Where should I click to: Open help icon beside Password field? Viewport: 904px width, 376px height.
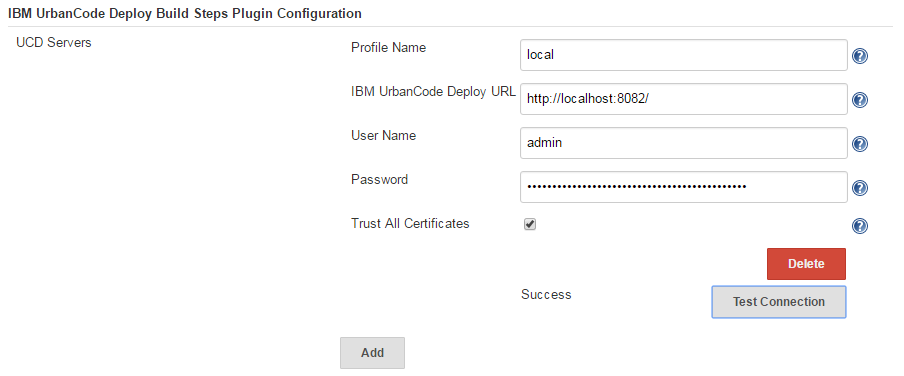(860, 188)
